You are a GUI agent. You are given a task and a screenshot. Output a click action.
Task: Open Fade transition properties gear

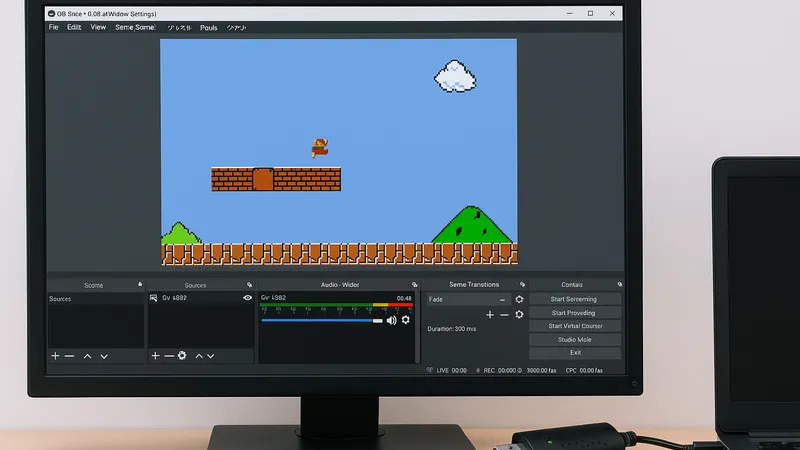(x=519, y=299)
